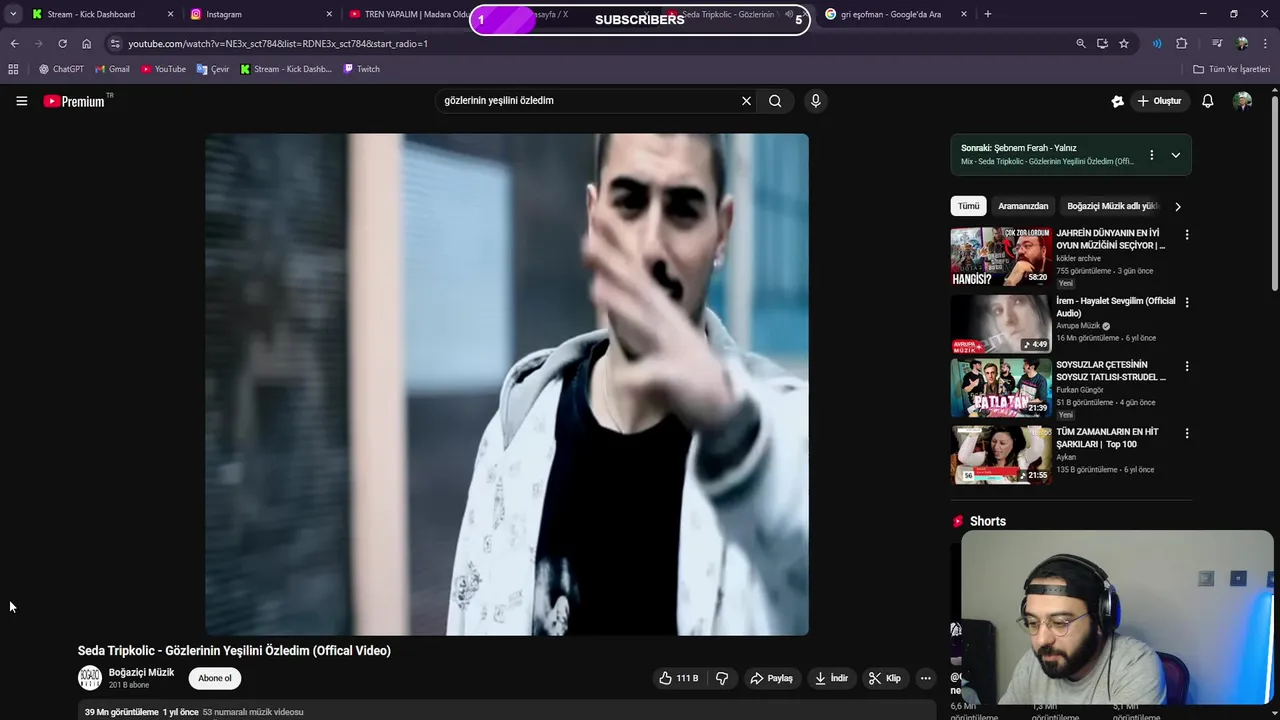
Task: Open İrem - Hayalet Sevgilim thumbnail
Action: coord(1000,323)
